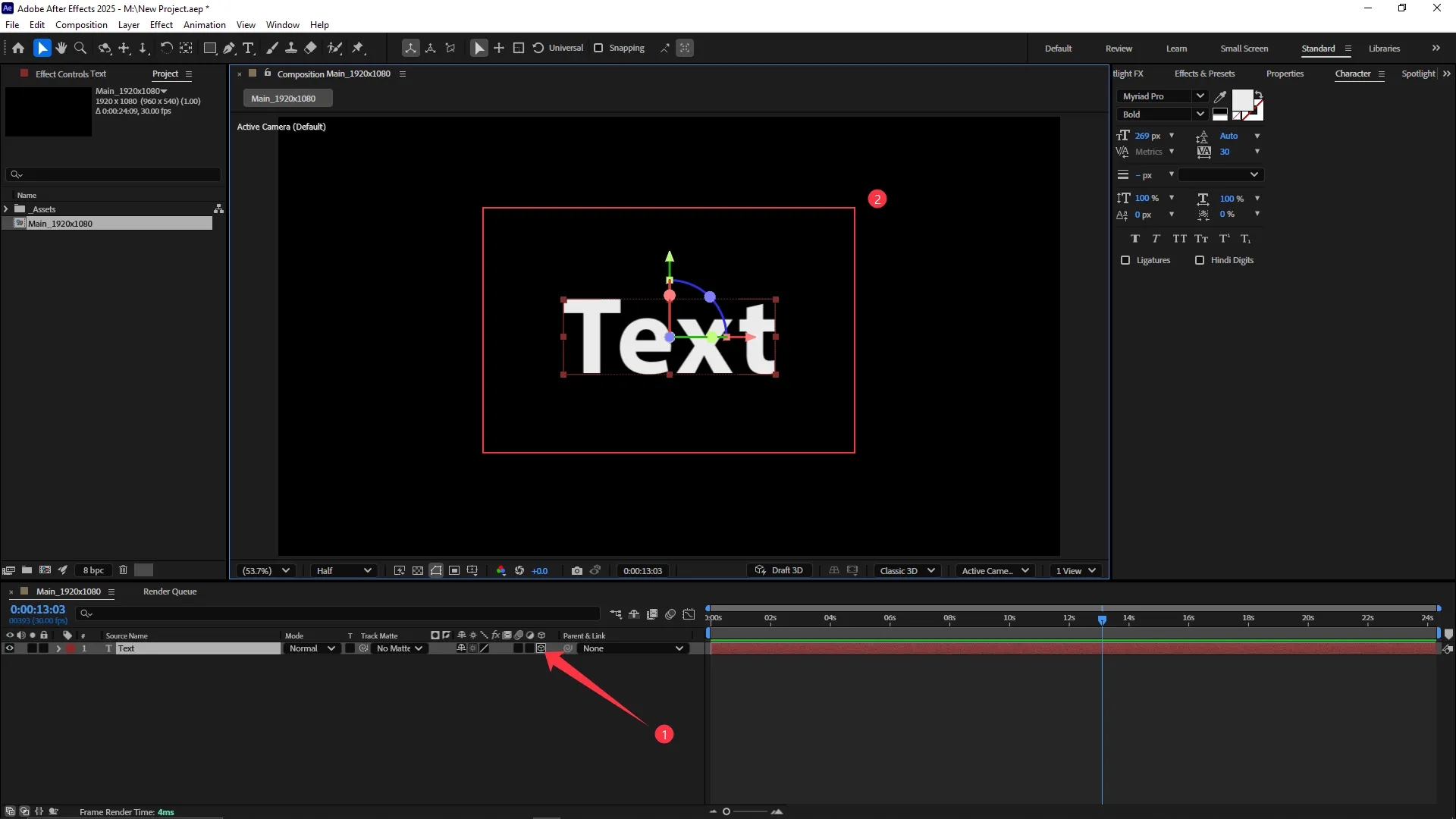
Task: Open the Animation menu
Action: tap(205, 25)
